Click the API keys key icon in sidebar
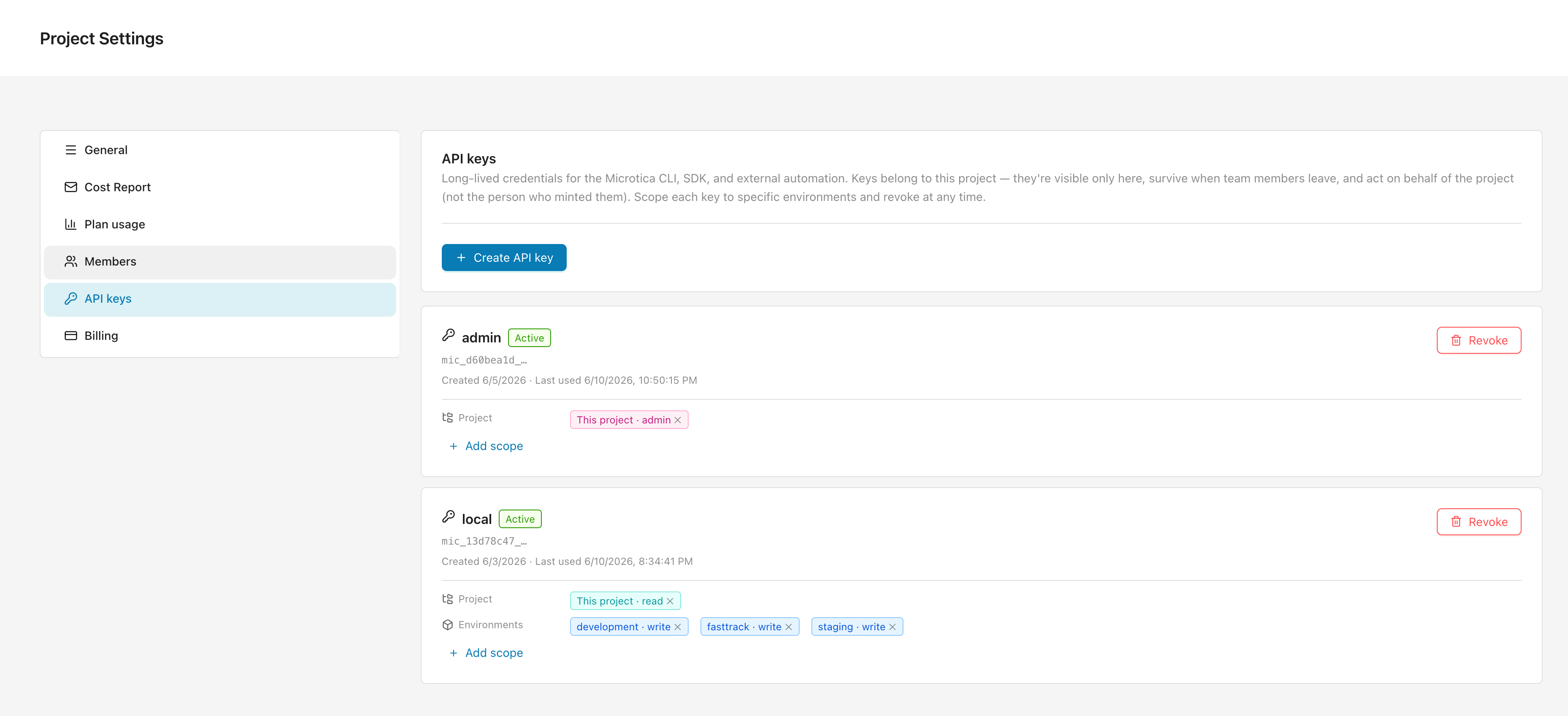 tap(70, 299)
